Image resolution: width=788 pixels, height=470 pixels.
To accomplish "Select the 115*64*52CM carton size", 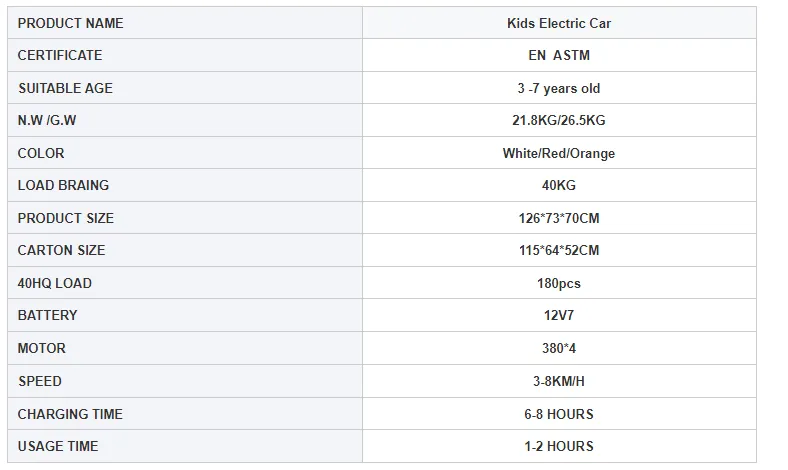I will coord(558,250).
